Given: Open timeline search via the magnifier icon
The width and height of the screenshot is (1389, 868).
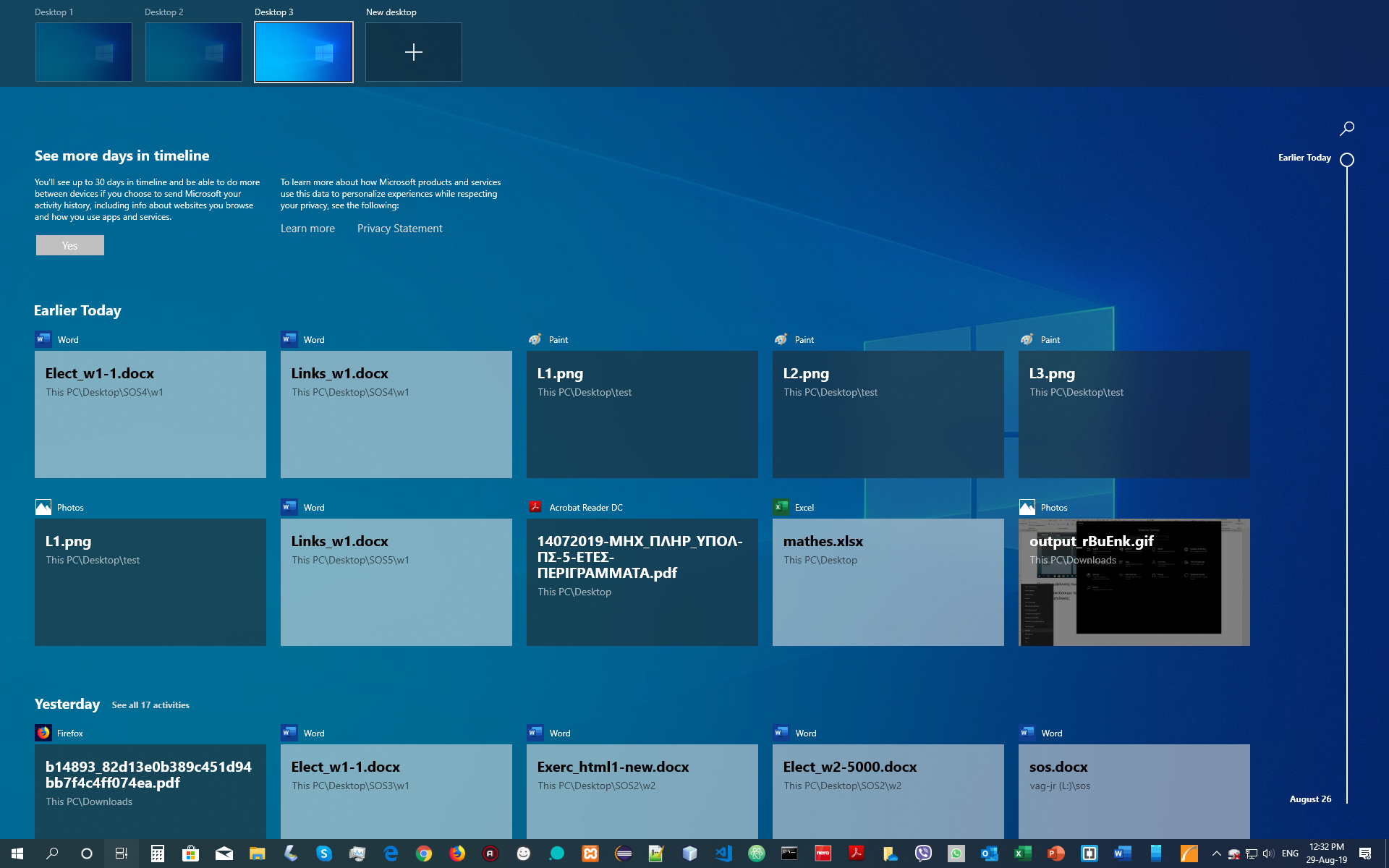Looking at the screenshot, I should [1346, 128].
